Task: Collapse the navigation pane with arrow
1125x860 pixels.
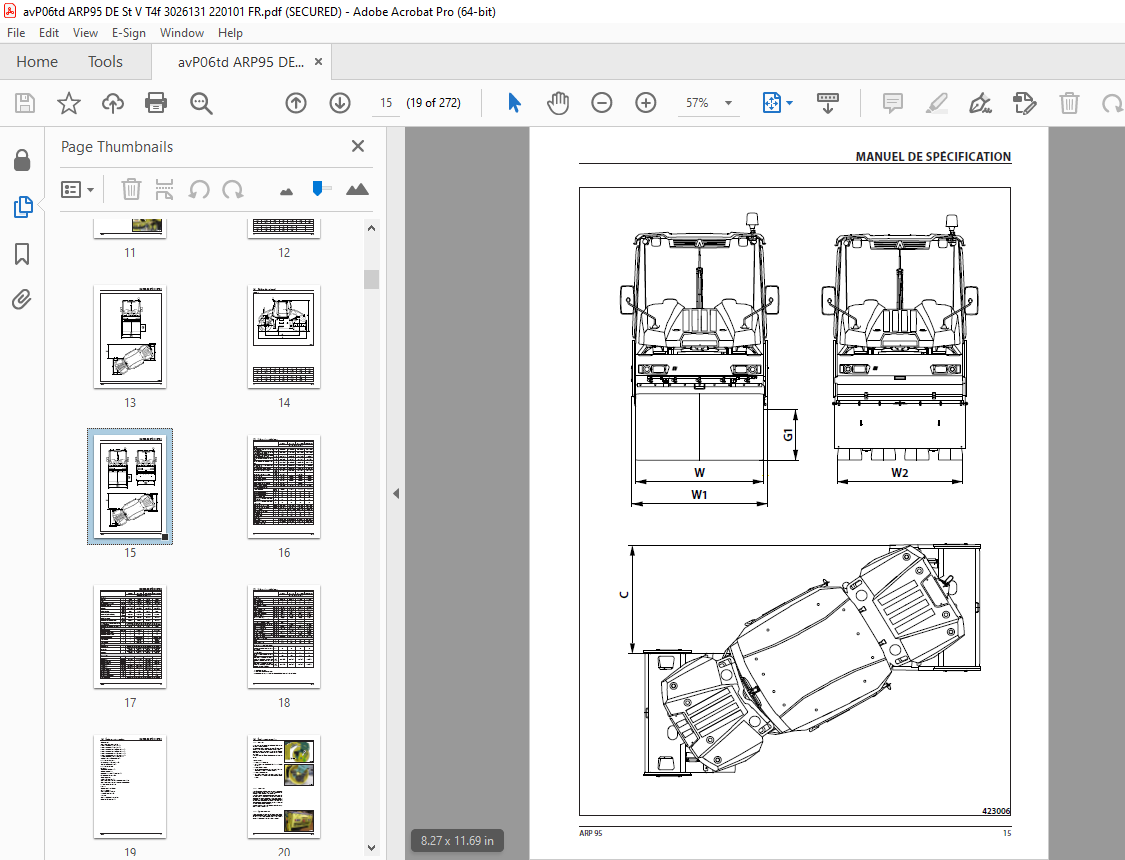Action: click(396, 493)
